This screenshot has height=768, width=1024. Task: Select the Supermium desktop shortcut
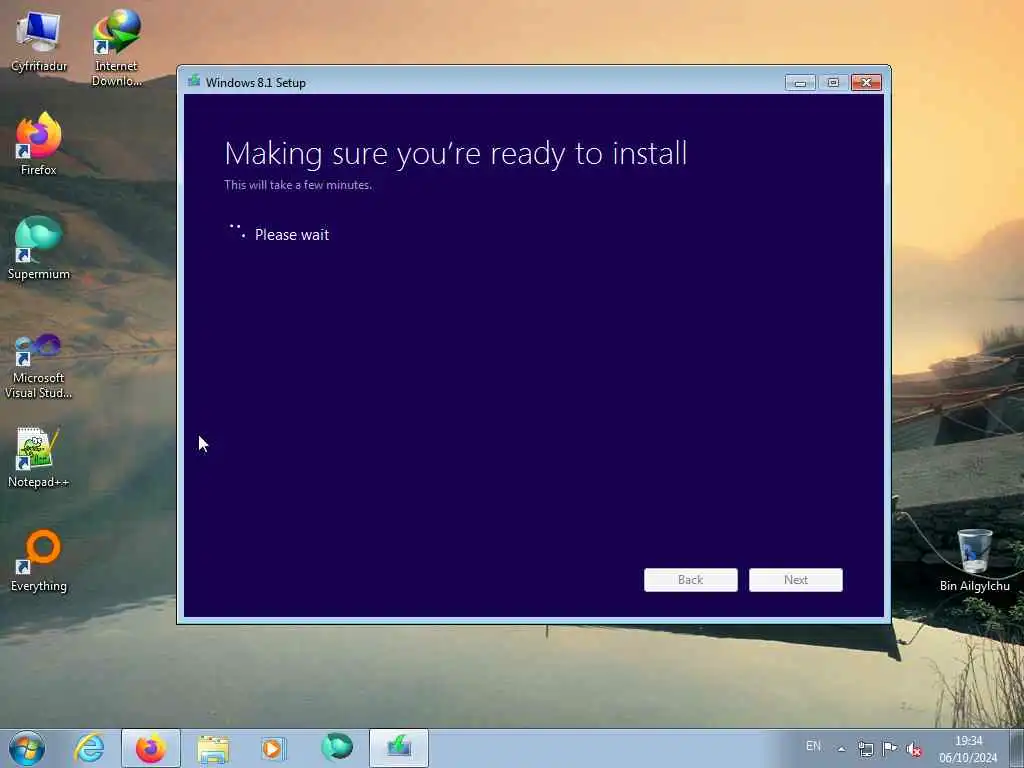[x=39, y=248]
